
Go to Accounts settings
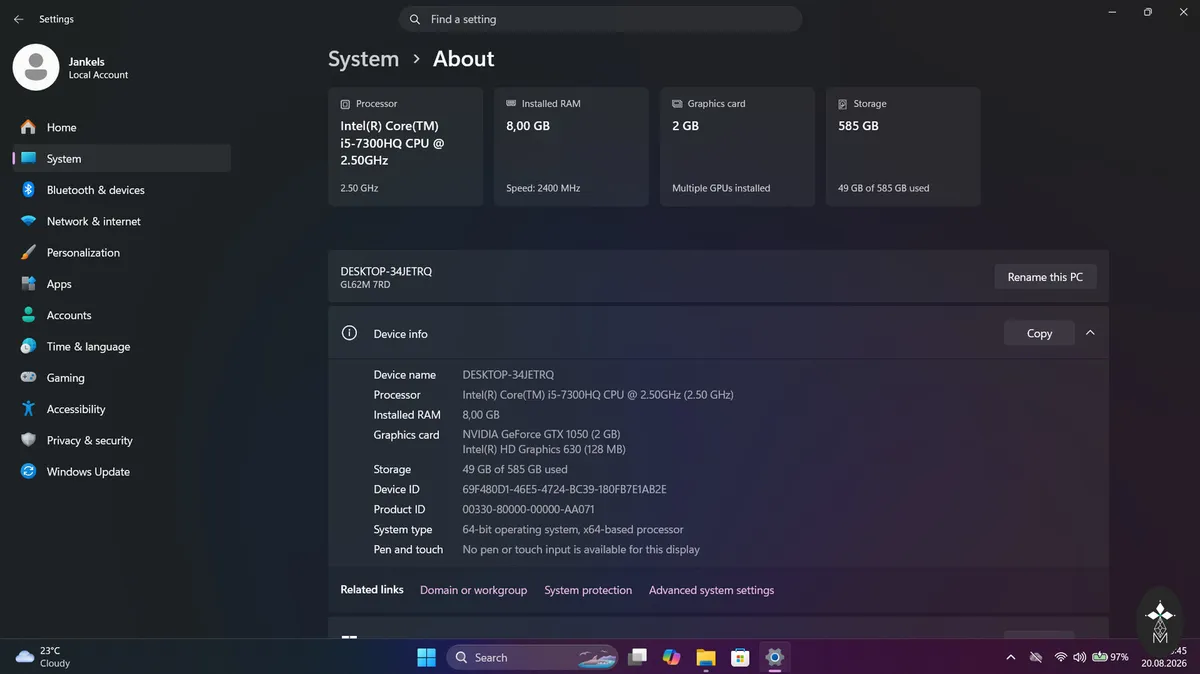[121, 315]
